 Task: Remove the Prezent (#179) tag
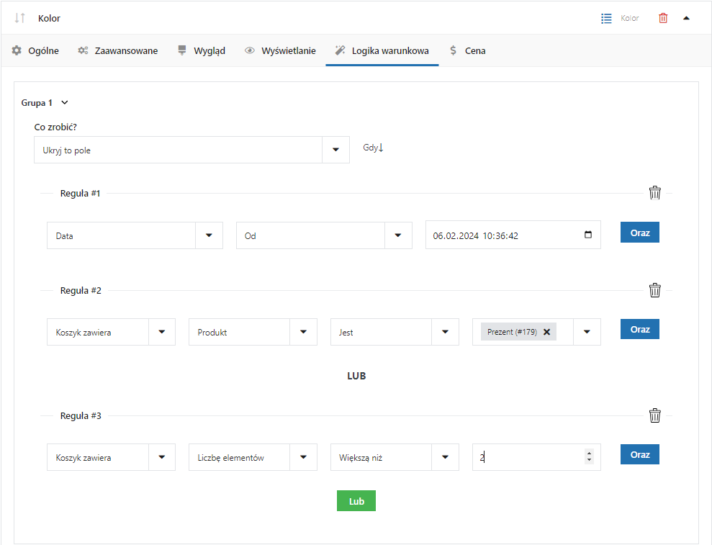click(x=547, y=332)
